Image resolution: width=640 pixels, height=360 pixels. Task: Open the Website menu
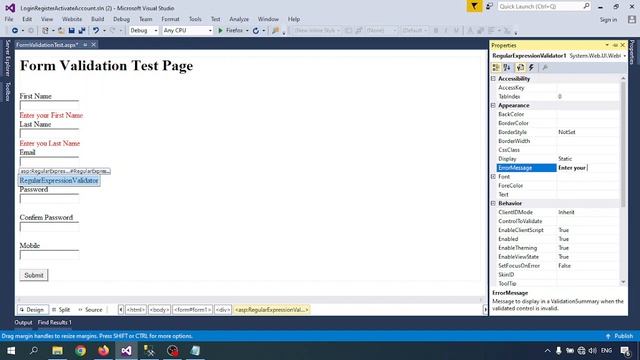coord(72,19)
